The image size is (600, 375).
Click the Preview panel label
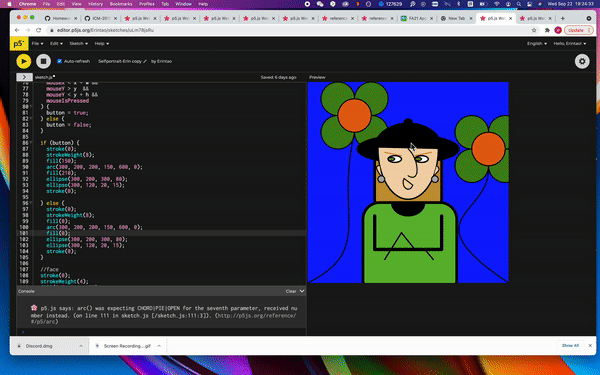point(317,77)
